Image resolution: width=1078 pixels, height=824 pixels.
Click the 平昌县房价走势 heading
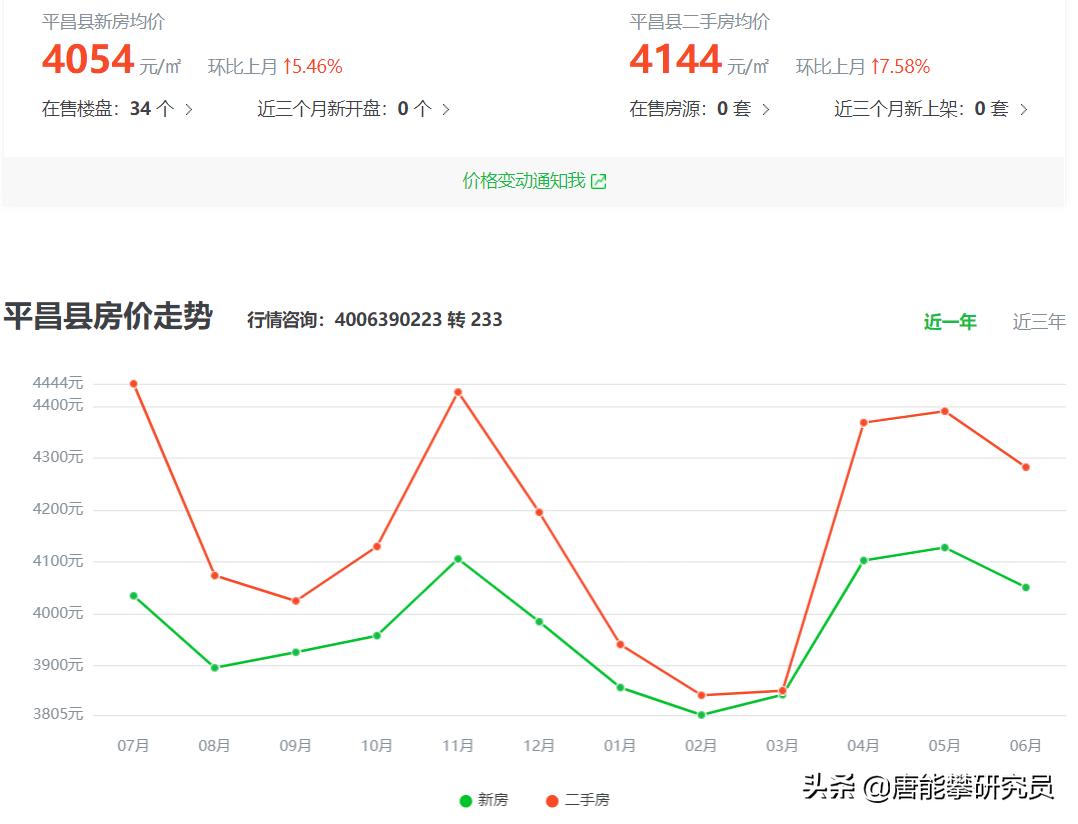[108, 316]
